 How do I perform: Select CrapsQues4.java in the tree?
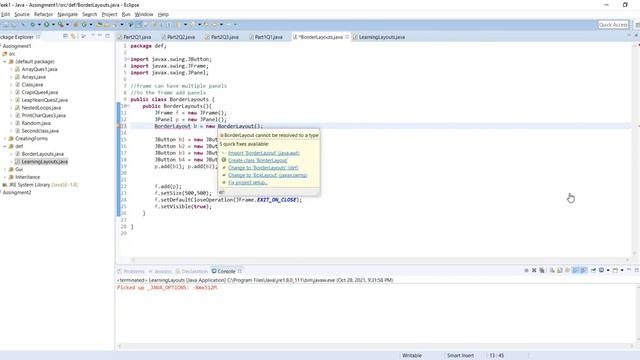[40, 92]
